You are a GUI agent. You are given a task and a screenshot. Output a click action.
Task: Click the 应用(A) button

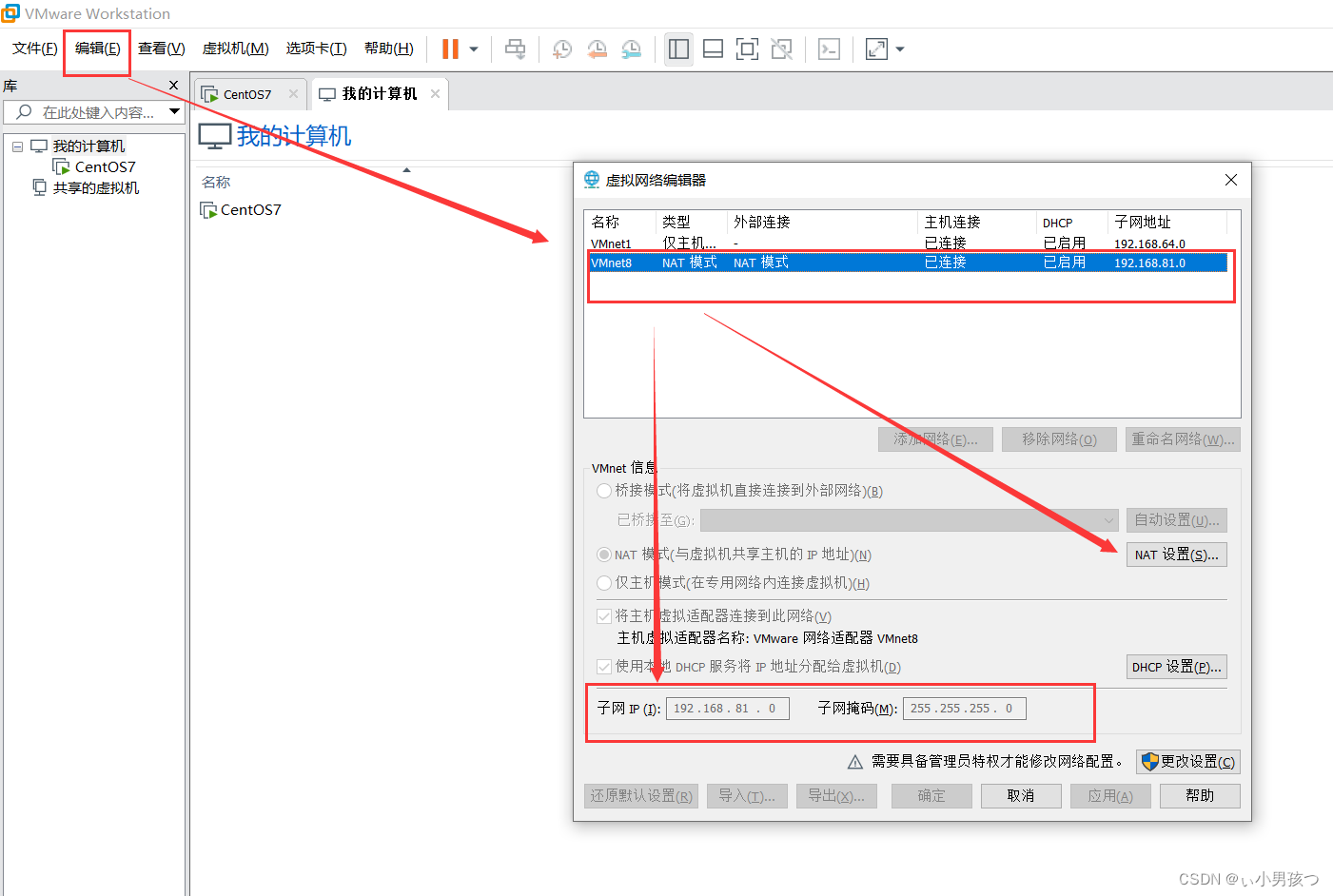(1110, 796)
